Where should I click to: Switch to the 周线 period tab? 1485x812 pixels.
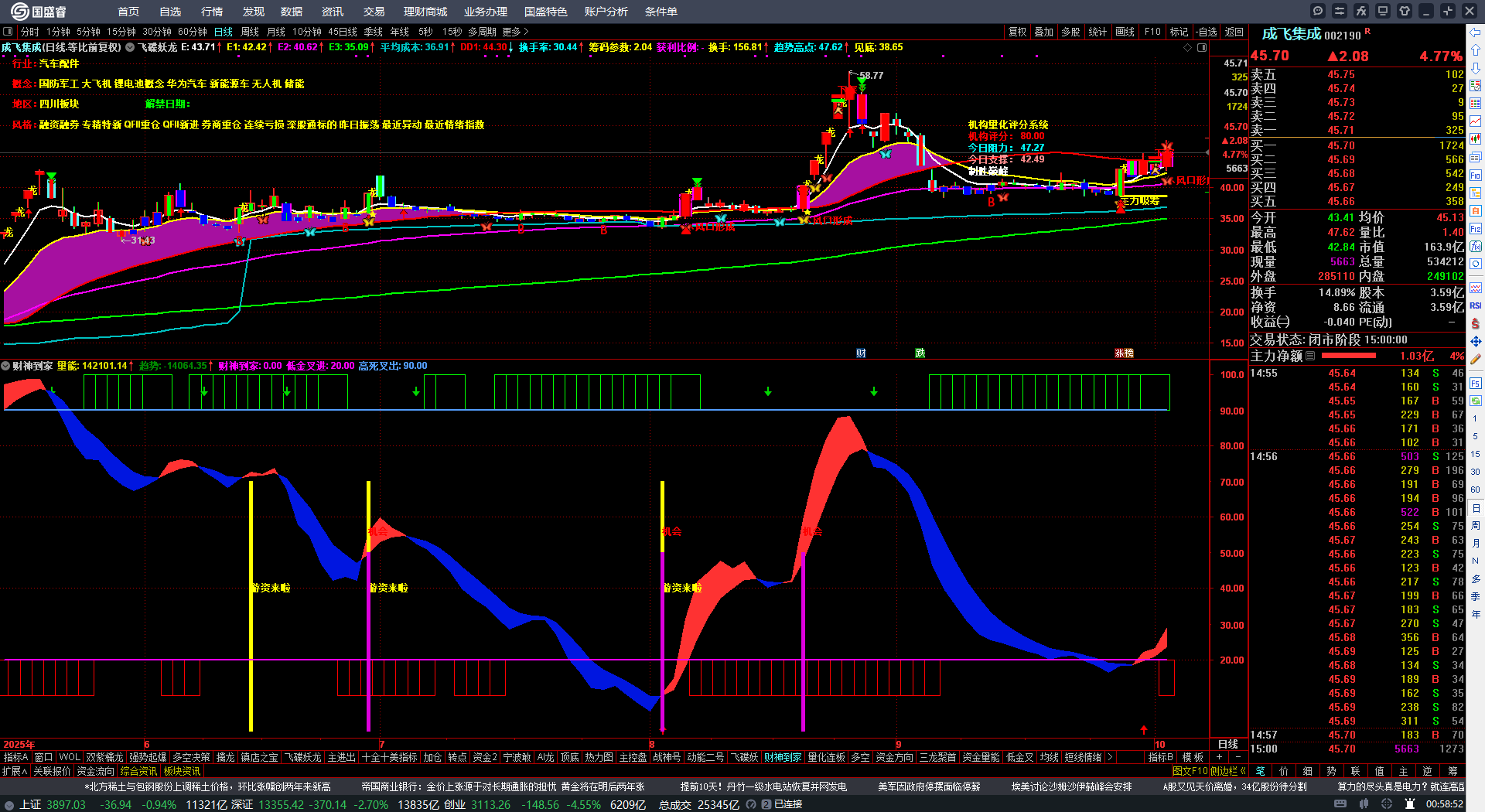(x=250, y=32)
